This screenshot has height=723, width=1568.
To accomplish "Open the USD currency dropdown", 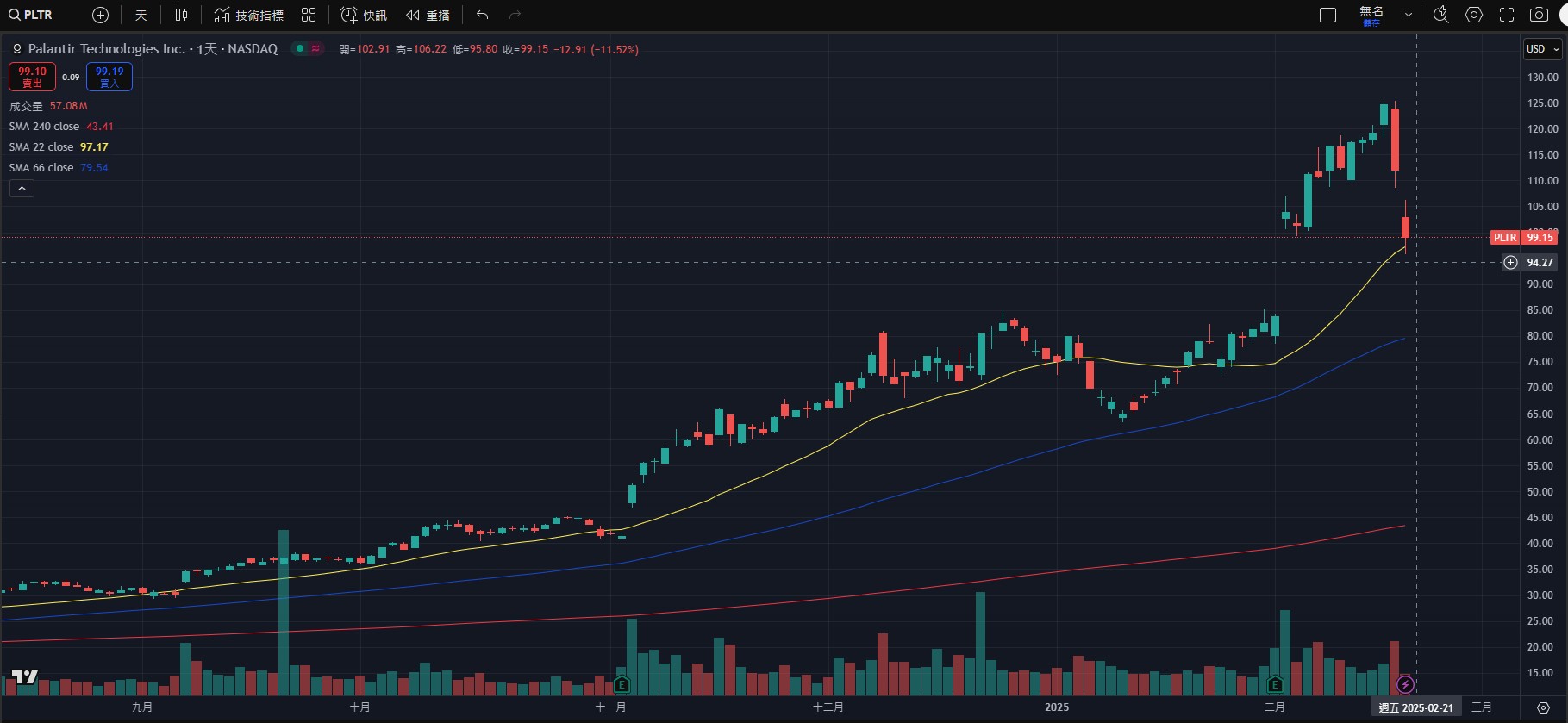I will pos(1542,49).
